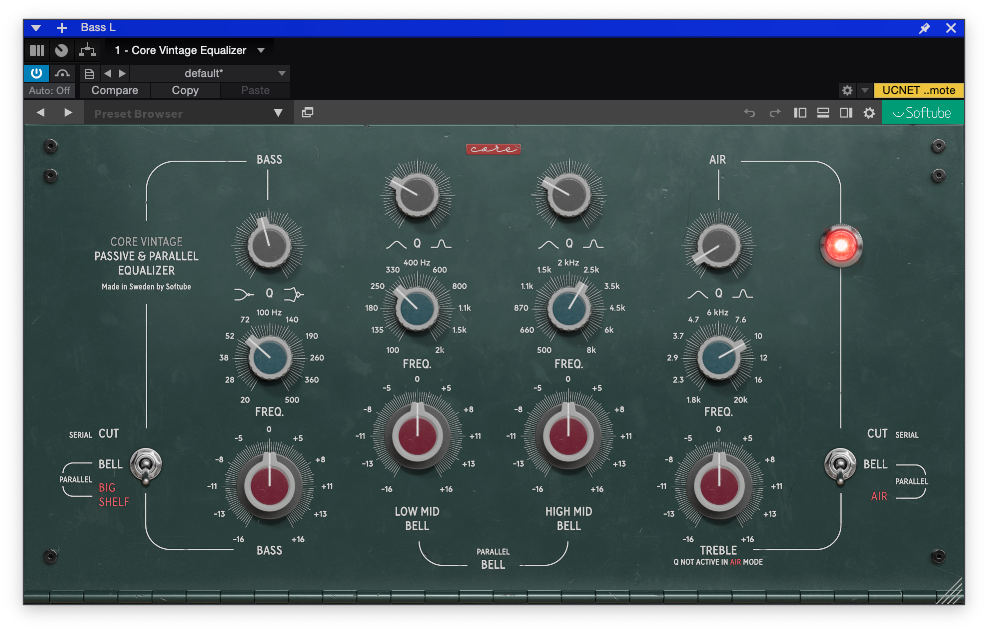The width and height of the screenshot is (988, 632).
Task: Open the gear settings icon near UCNET
Action: [x=847, y=90]
